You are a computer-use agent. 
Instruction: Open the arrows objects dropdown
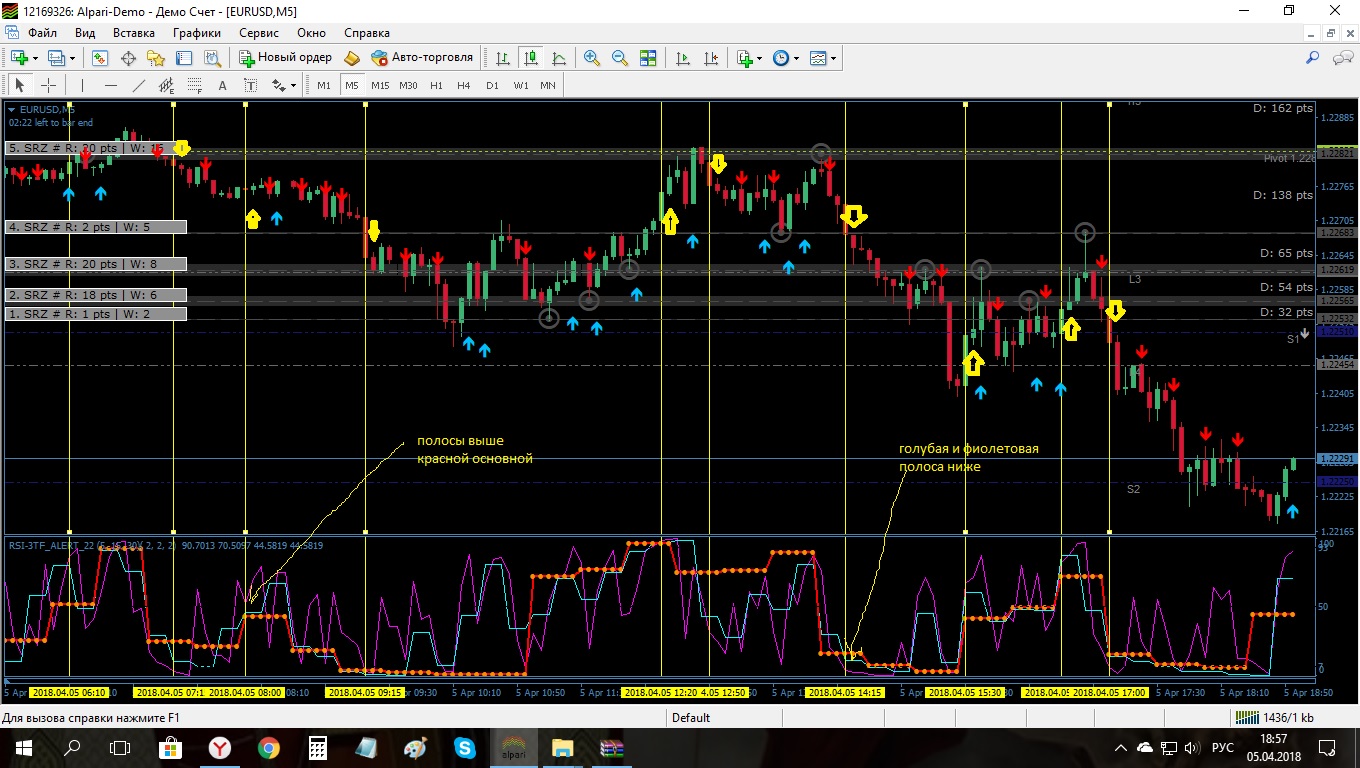[284, 85]
